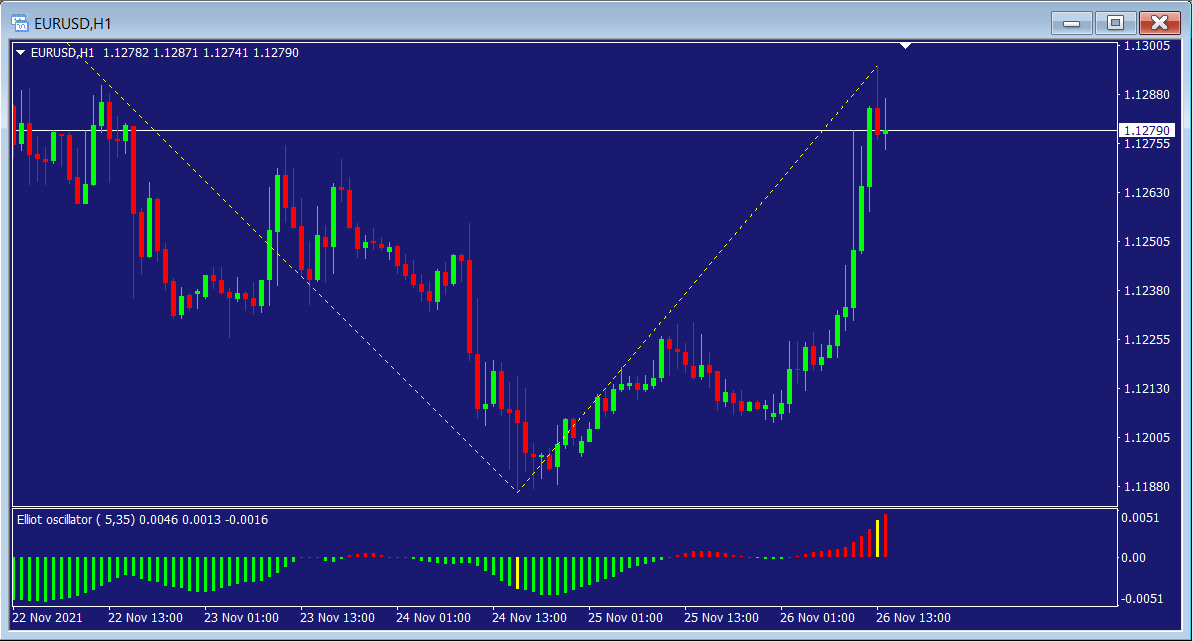
Task: Close the EURUSD,H1 chart window
Action: pyautogui.click(x=1159, y=22)
